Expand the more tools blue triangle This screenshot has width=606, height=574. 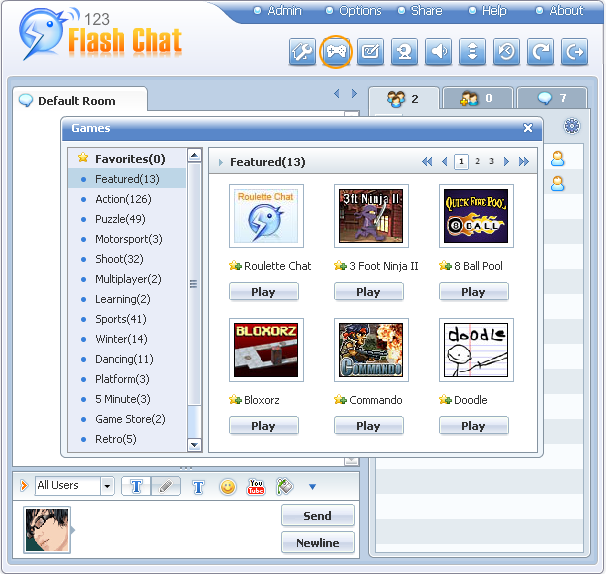(312, 487)
